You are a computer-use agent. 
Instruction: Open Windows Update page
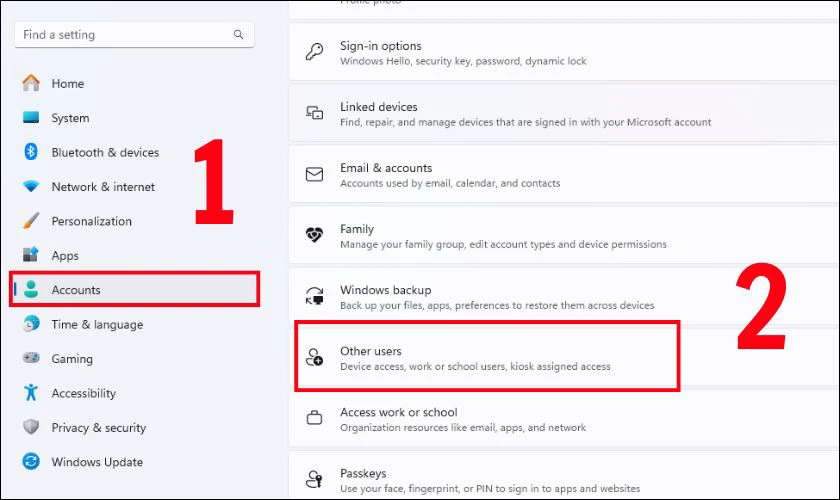[x=134, y=461]
